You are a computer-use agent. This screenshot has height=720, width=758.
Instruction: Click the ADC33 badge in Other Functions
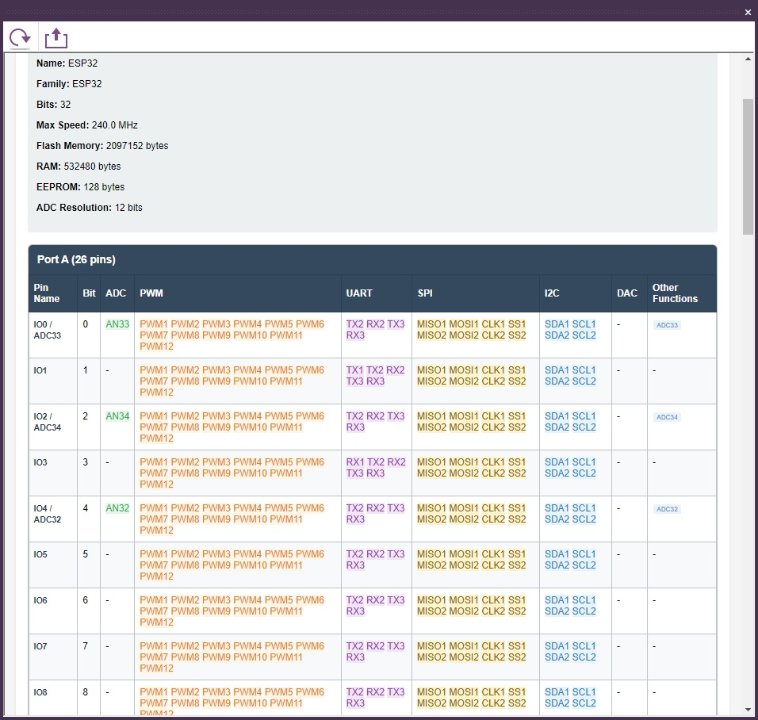tap(667, 325)
